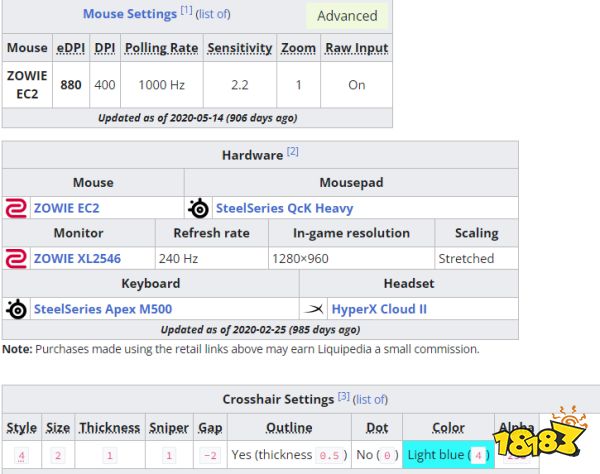Click the 'Updated as of 2020-02-25' note
Image resolution: width=600 pixels, height=474 pixels.
pyautogui.click(x=260, y=330)
